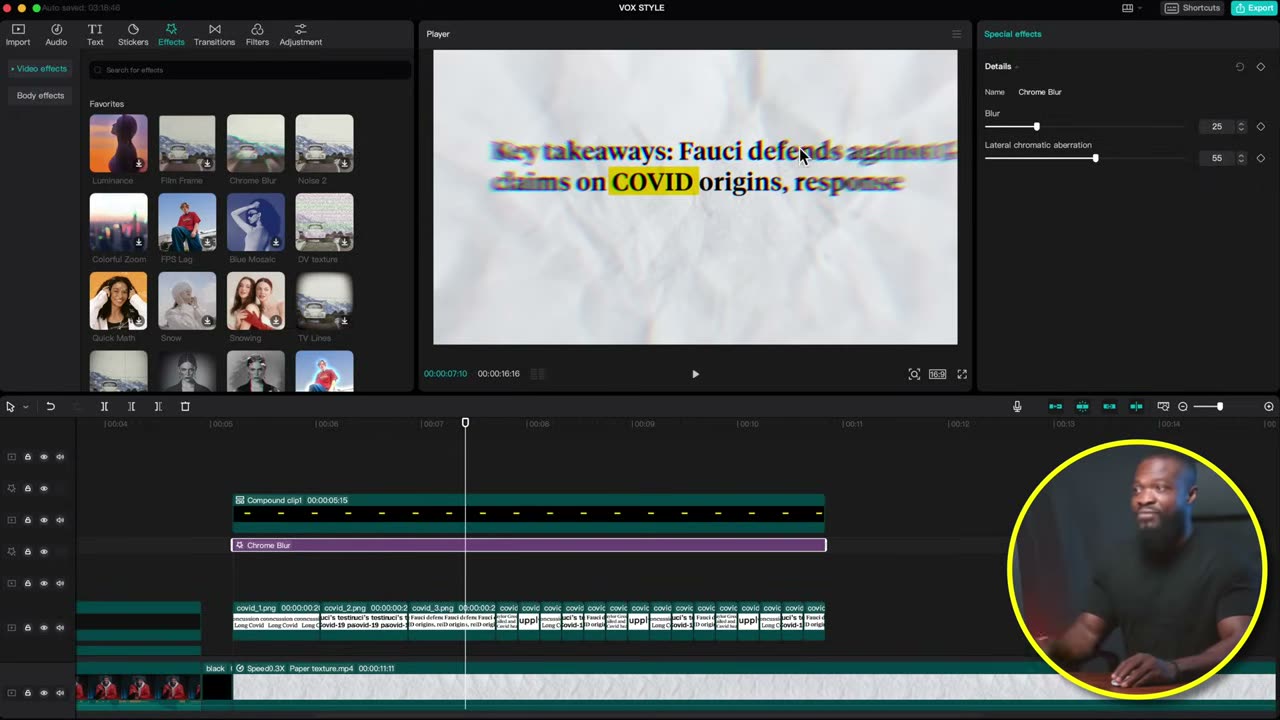Add keyframe diamond for Lateral chromatic aberration
The width and height of the screenshot is (1280, 720).
pyautogui.click(x=1261, y=158)
